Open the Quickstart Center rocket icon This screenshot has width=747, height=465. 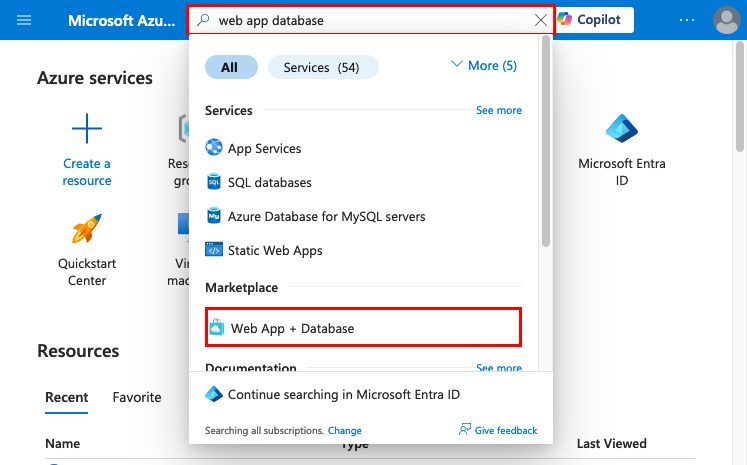coord(87,228)
